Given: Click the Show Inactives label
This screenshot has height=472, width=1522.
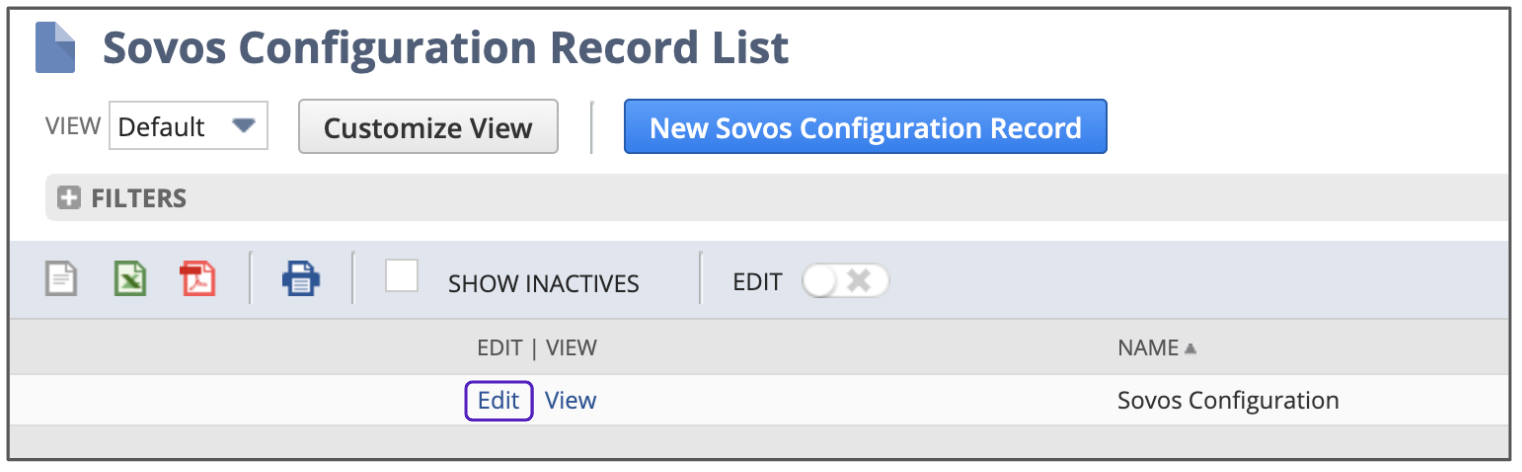Looking at the screenshot, I should (x=543, y=284).
